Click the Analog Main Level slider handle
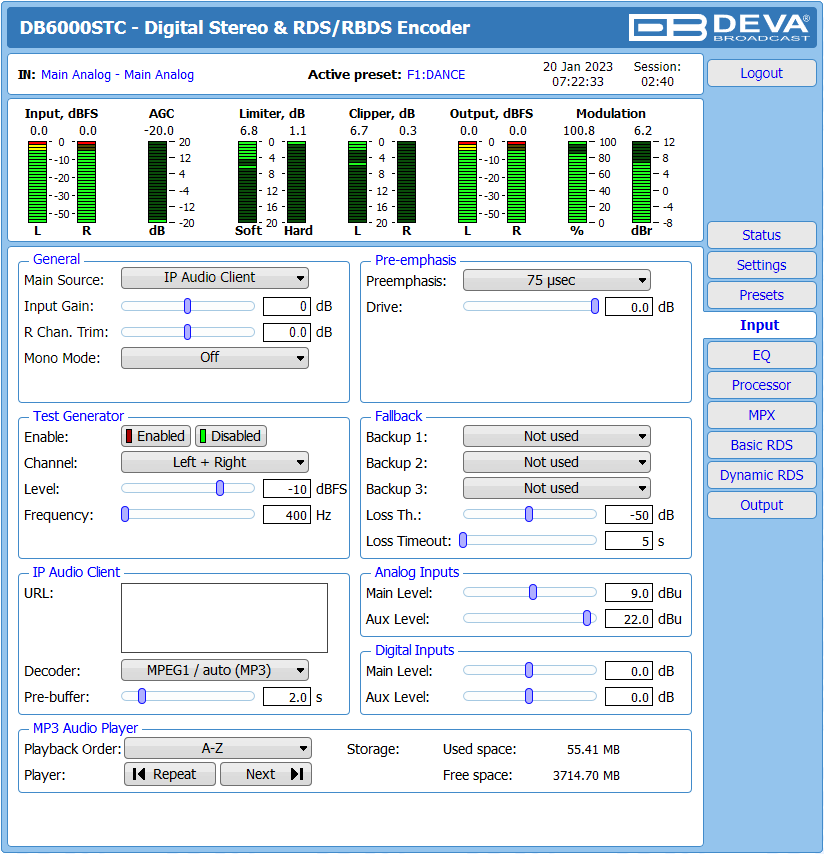The width and height of the screenshot is (824, 854). 533,593
